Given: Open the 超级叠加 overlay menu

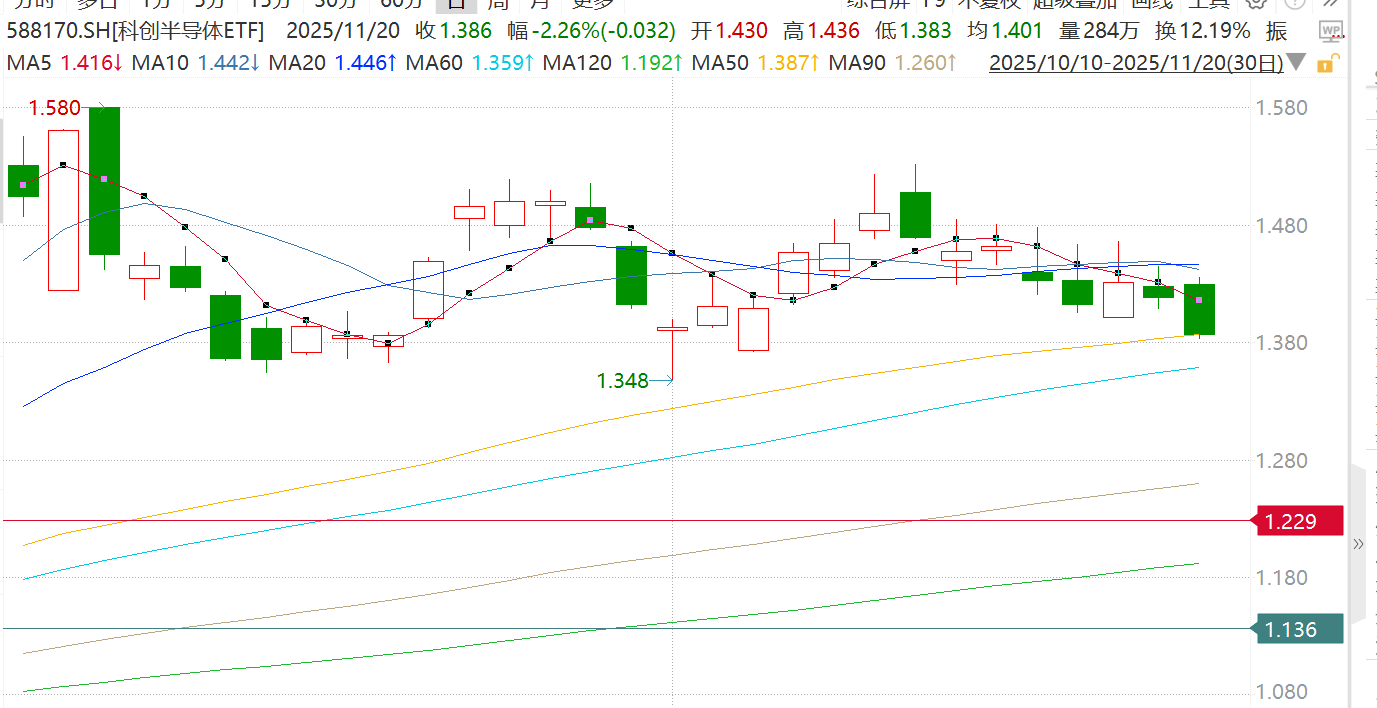Looking at the screenshot, I should click(x=1067, y=3).
